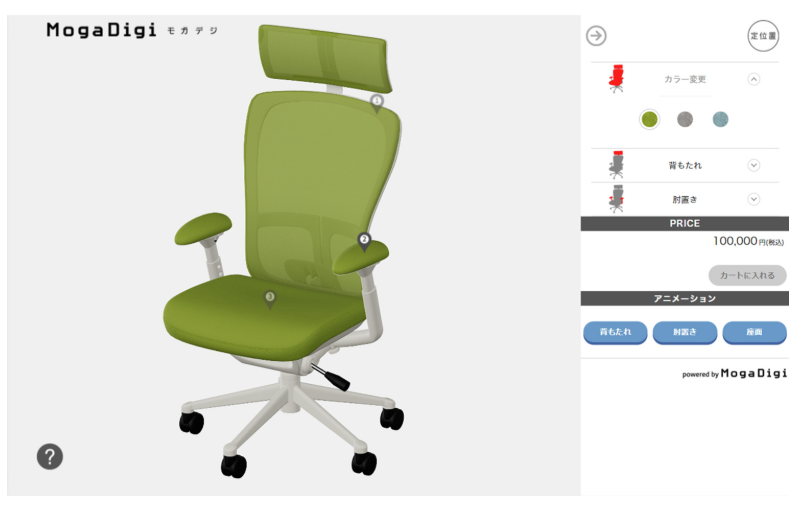Expand the 背もたれ section chevron
This screenshot has height=505, width=805.
coord(754,165)
